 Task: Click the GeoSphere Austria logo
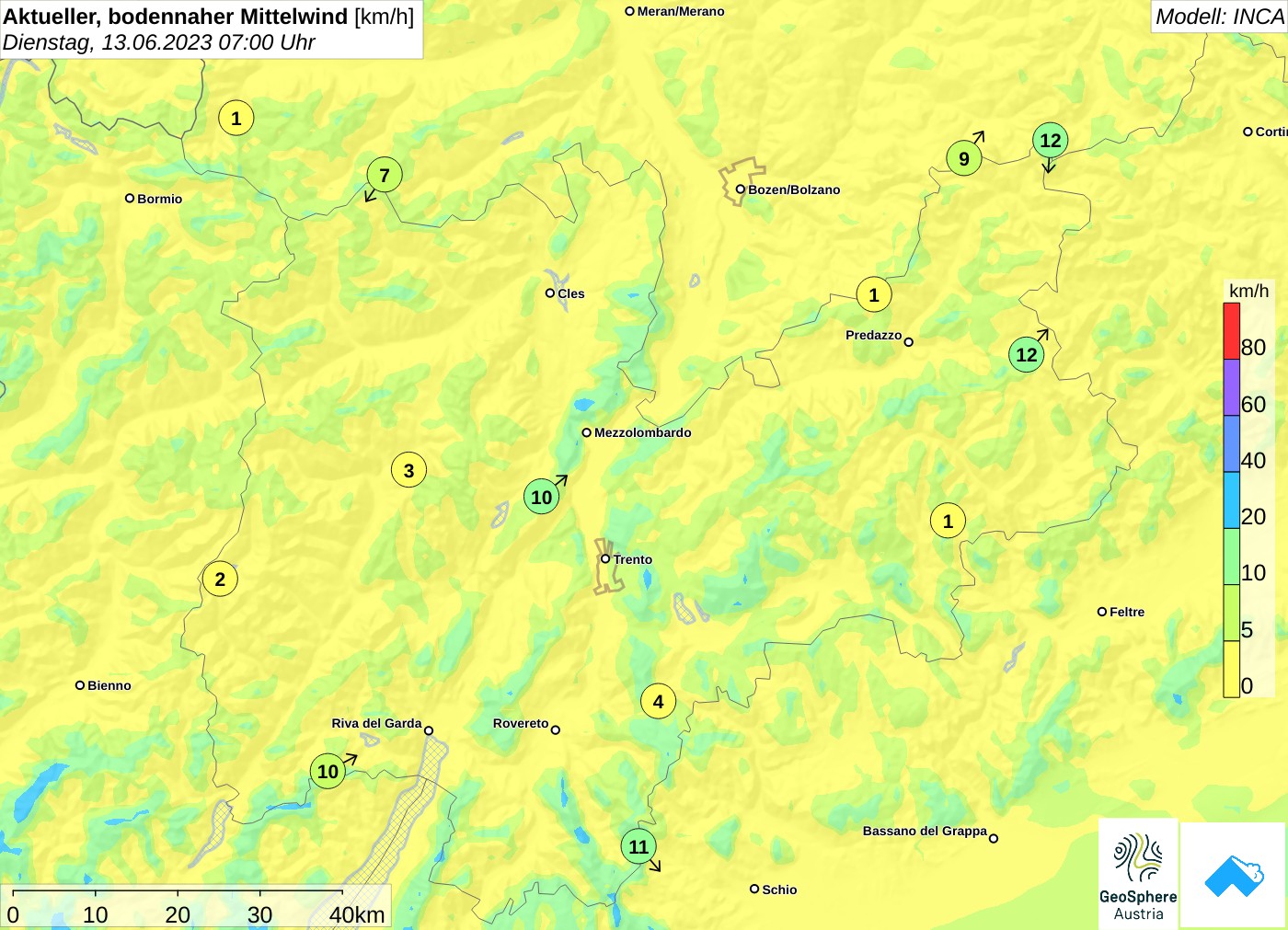tap(1138, 873)
